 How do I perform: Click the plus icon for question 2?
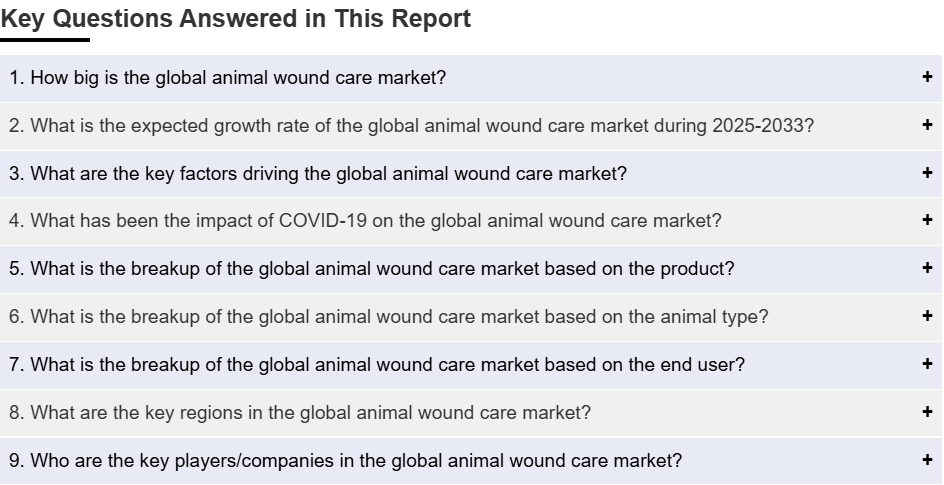[927, 125]
